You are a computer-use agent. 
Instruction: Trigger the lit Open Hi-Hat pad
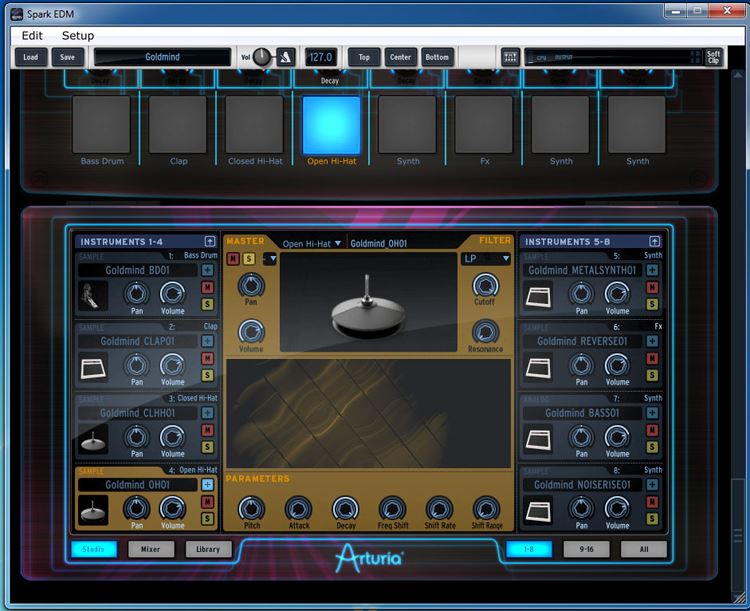[331, 124]
